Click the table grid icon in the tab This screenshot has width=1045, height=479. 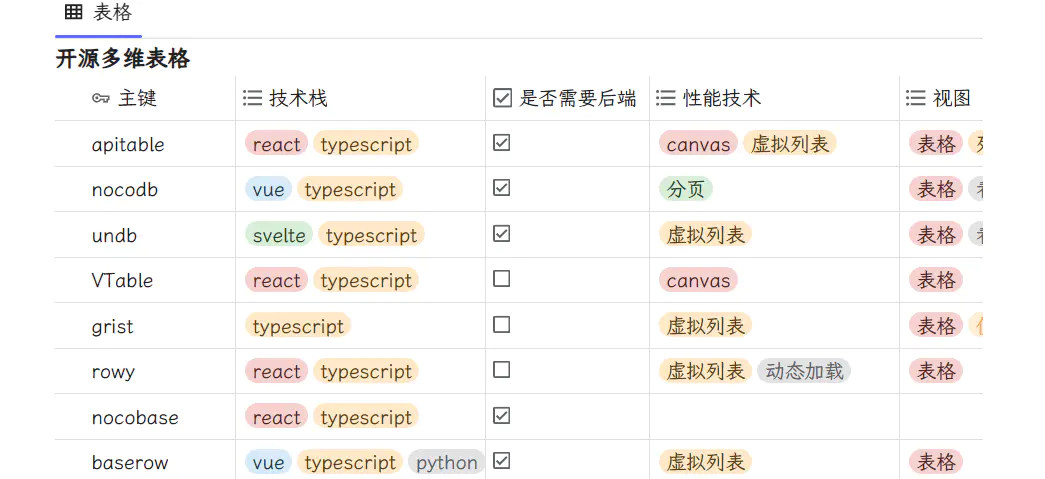click(73, 13)
